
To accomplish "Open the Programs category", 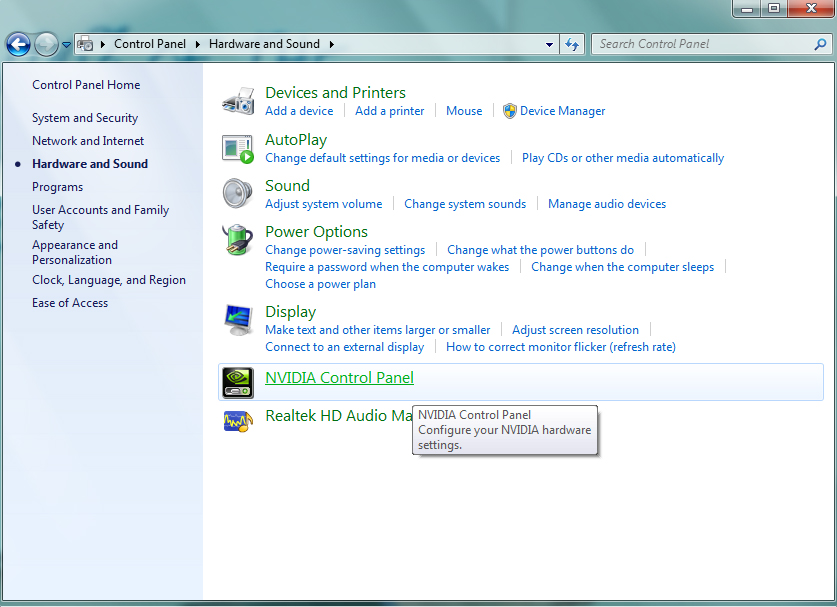I will (57, 187).
